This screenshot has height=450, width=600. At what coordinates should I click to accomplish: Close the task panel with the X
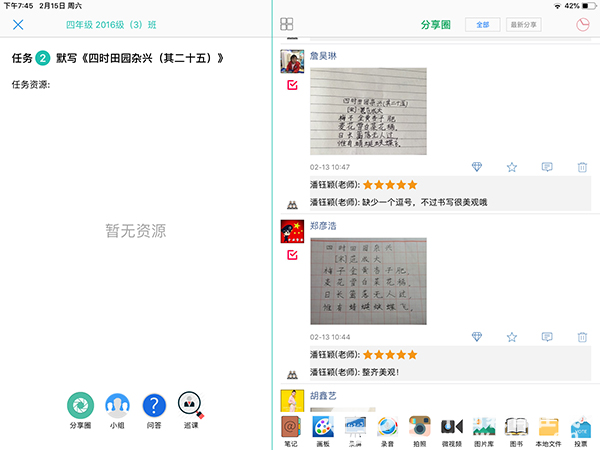(x=18, y=24)
